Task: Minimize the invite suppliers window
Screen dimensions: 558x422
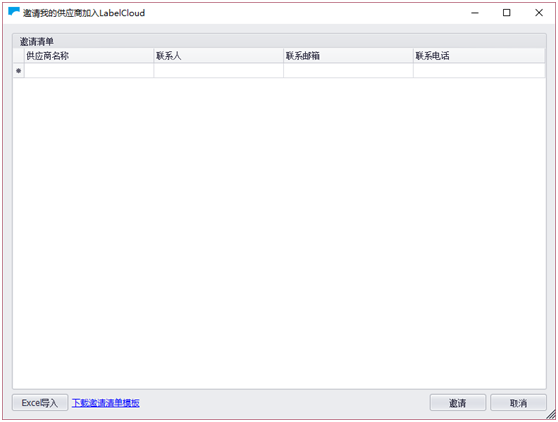Action: 475,13
